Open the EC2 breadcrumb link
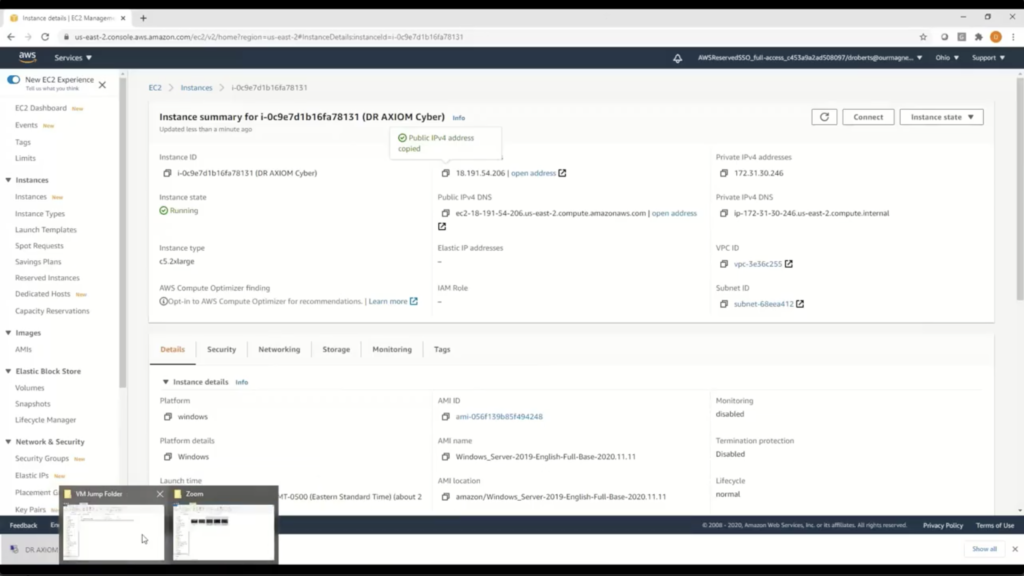1024x576 pixels. click(x=155, y=88)
